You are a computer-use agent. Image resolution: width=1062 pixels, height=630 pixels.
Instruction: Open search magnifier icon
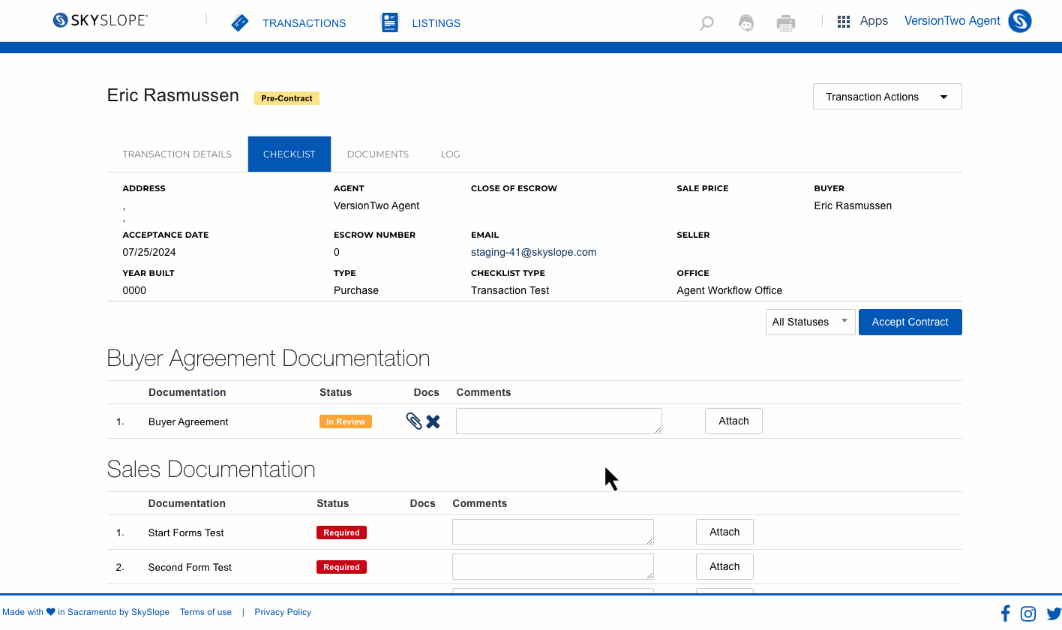[x=706, y=23]
